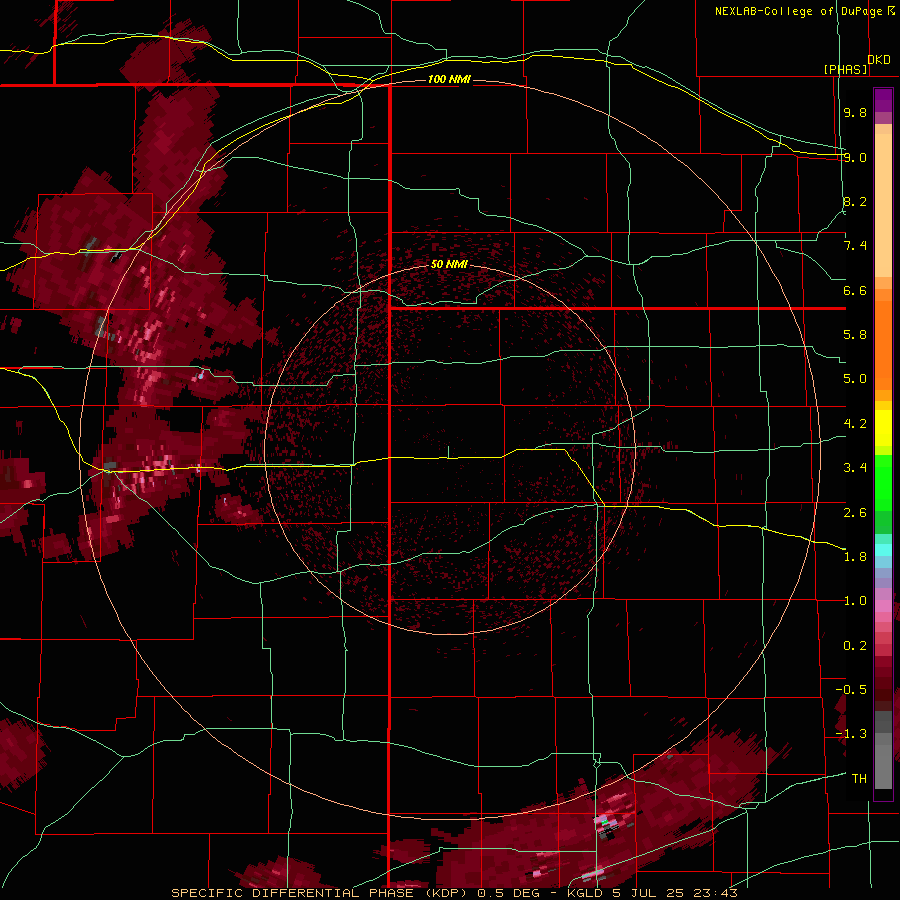The height and width of the screenshot is (900, 900).
Task: Click the 100 NMI range ring label
Action: click(449, 79)
